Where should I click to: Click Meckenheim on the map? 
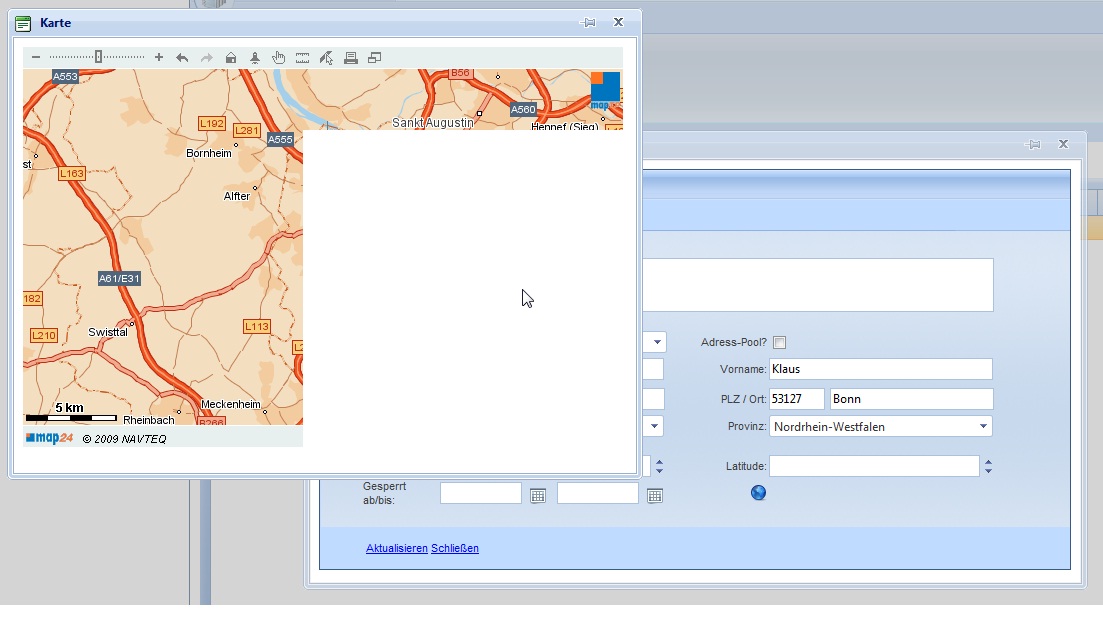coord(231,404)
